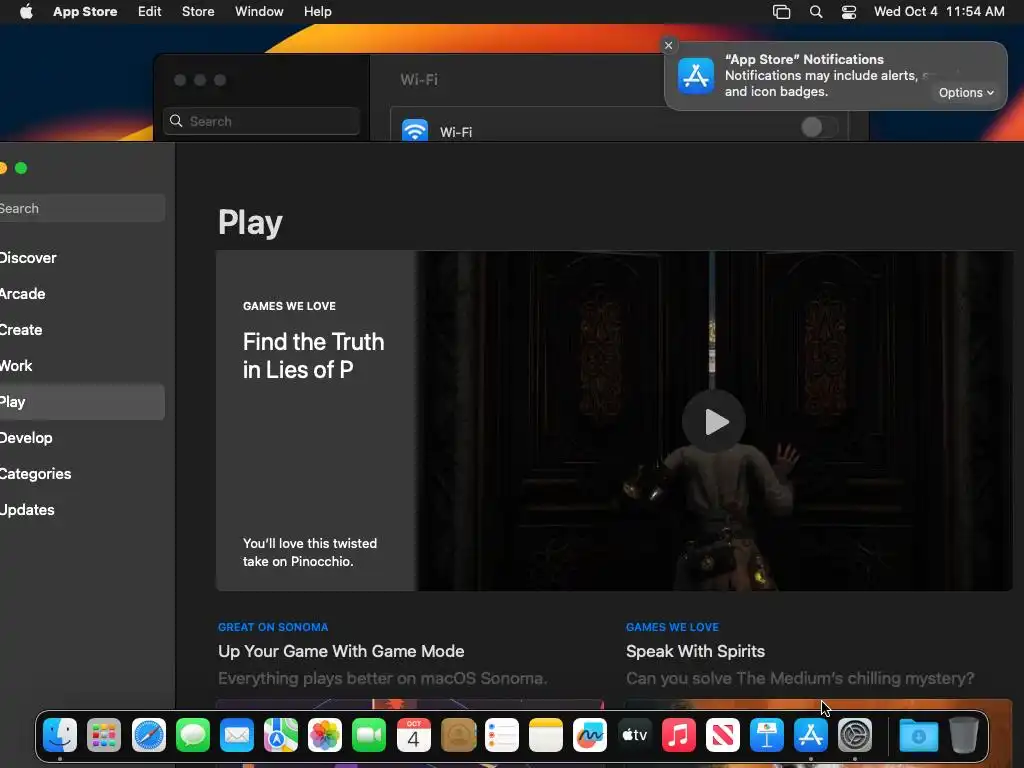Viewport: 1024px width, 768px height.
Task: Select Updates in App Store sidebar
Action: 80,509
